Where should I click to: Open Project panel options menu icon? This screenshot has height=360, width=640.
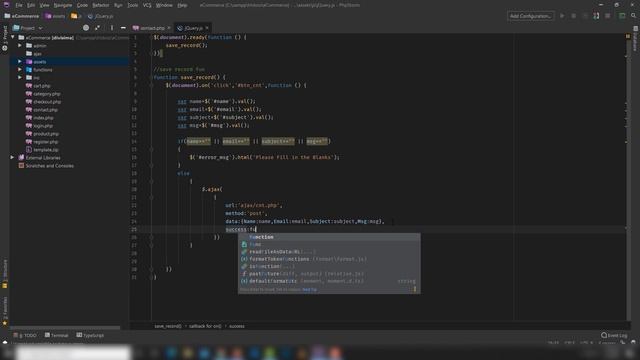pyautogui.click(x=111, y=28)
